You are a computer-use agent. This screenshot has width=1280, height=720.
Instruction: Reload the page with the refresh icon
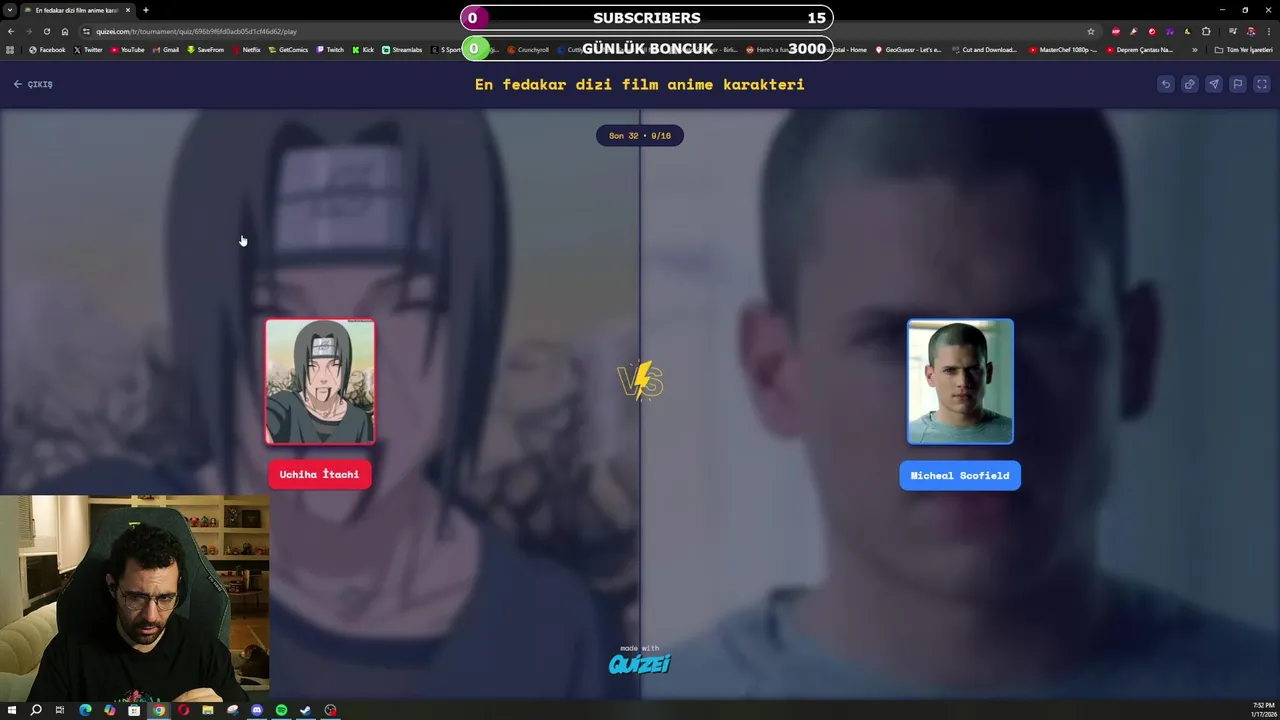pyautogui.click(x=46, y=31)
